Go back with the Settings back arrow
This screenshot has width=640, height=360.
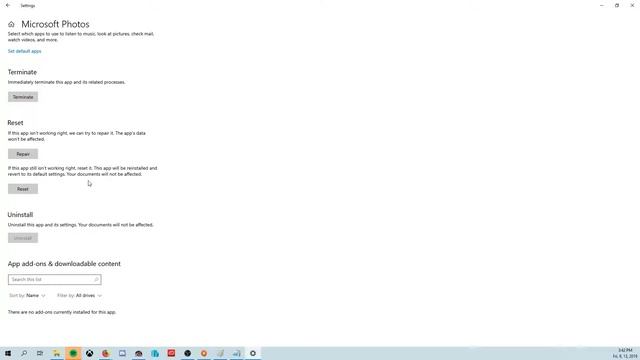[x=8, y=6]
